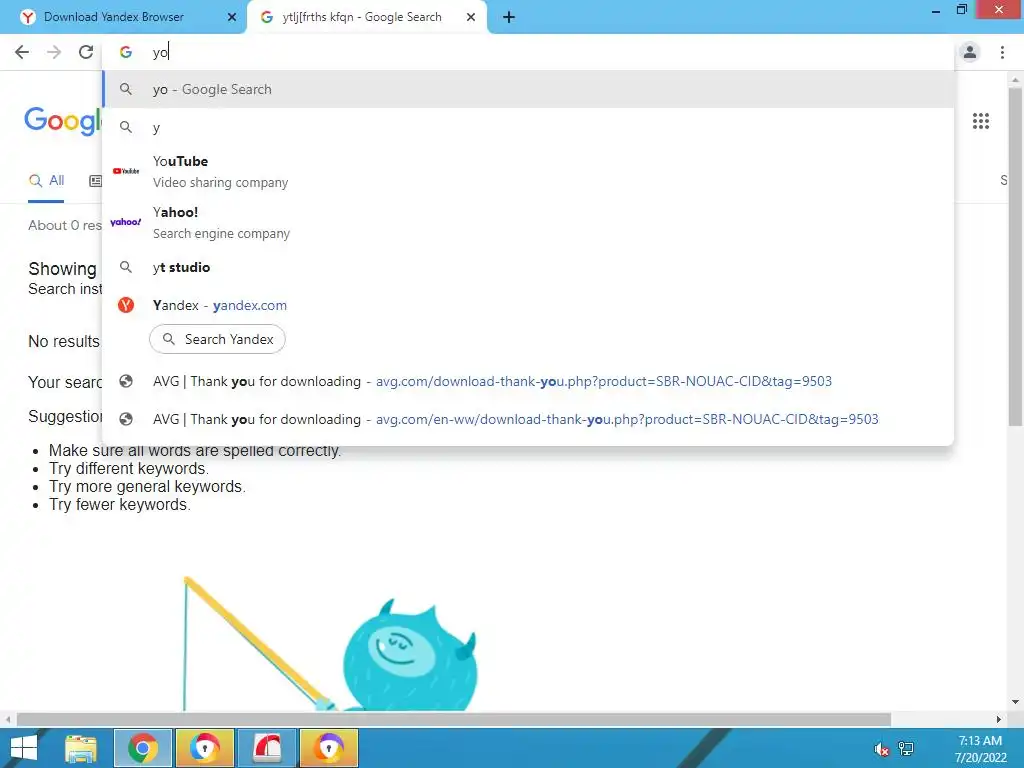Image resolution: width=1024 pixels, height=768 pixels.
Task: Click globe icon of en-ww AVG suggestion
Action: (126, 419)
